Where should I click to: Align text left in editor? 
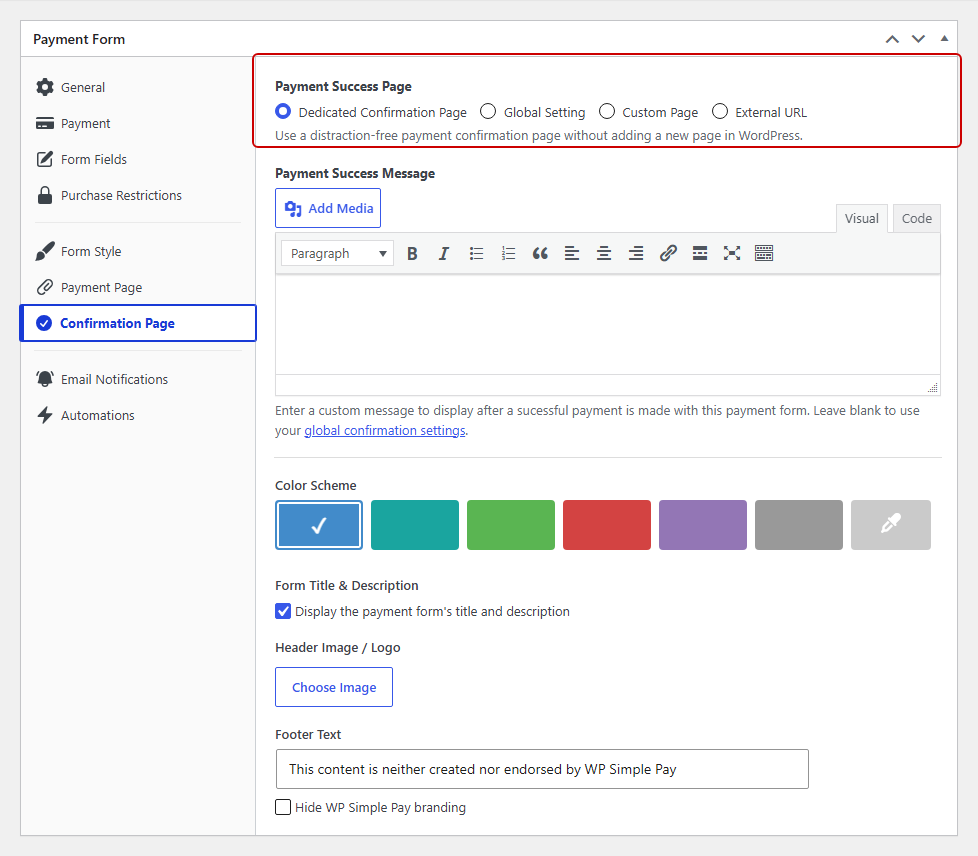tap(572, 253)
